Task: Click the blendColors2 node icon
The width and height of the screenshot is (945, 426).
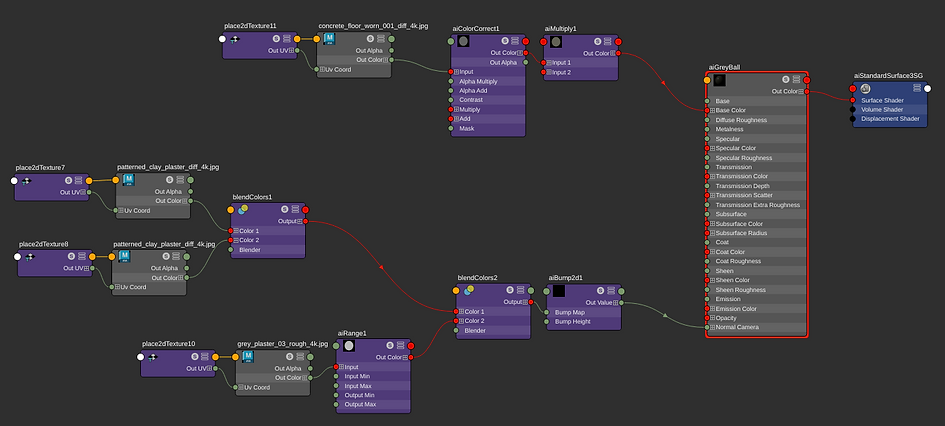Action: tap(468, 291)
